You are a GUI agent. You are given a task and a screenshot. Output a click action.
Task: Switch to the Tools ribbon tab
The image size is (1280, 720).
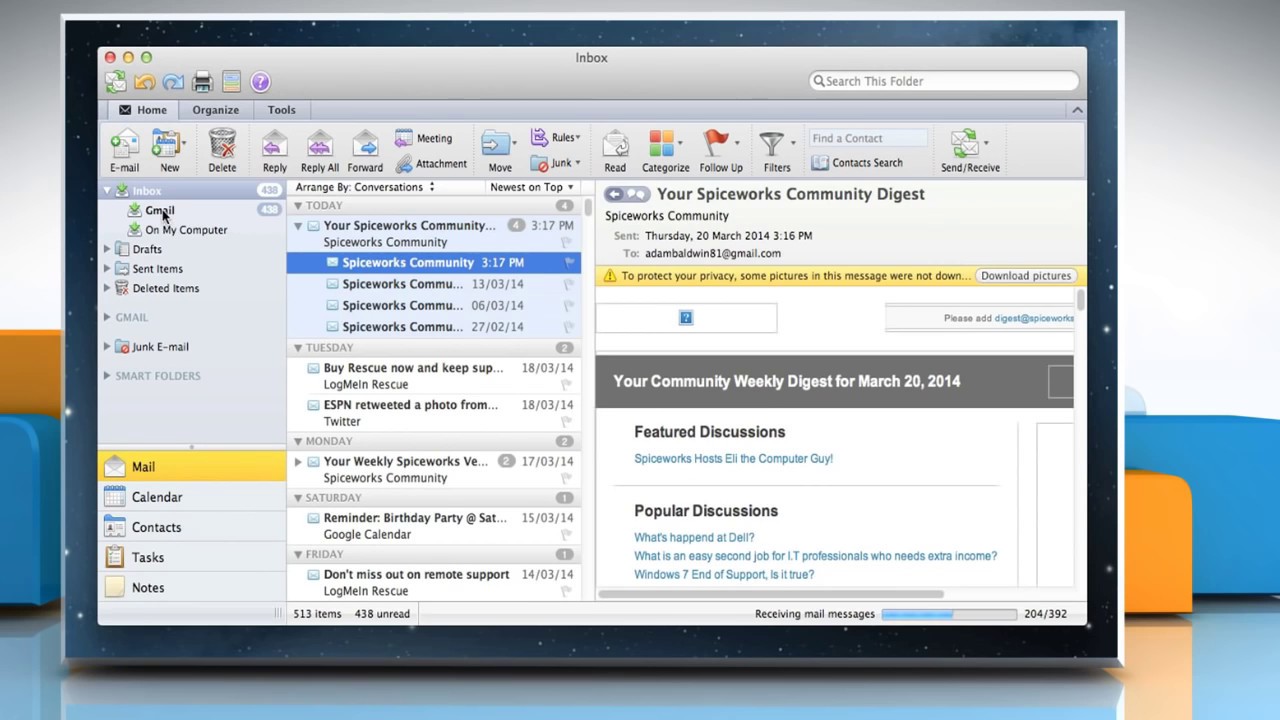coord(282,110)
